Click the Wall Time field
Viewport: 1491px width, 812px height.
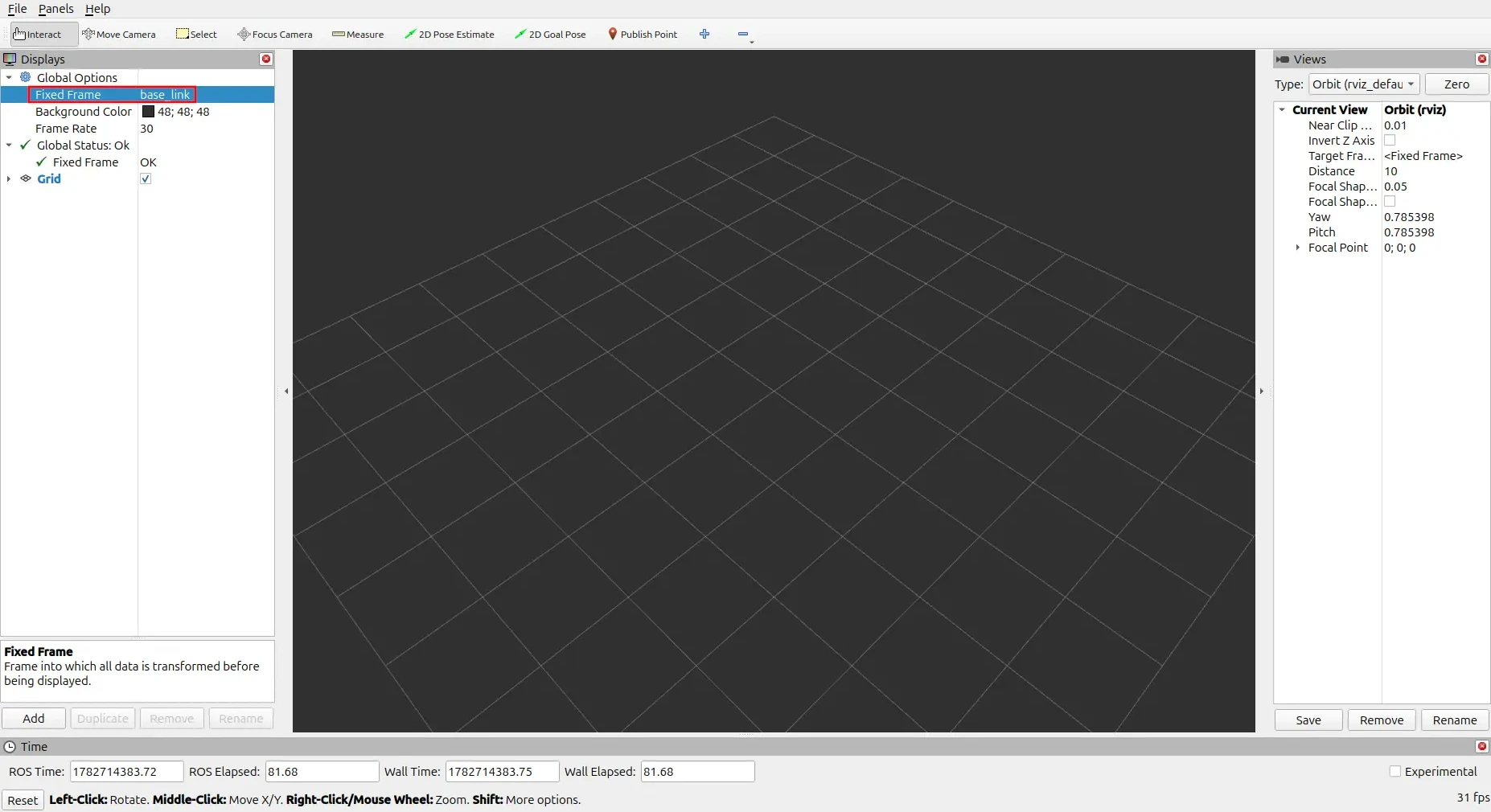click(x=503, y=771)
